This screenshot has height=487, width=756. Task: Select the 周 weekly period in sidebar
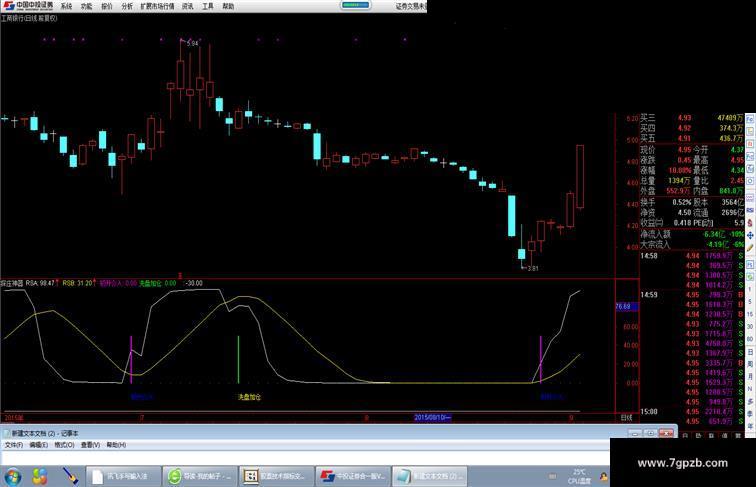pos(750,364)
